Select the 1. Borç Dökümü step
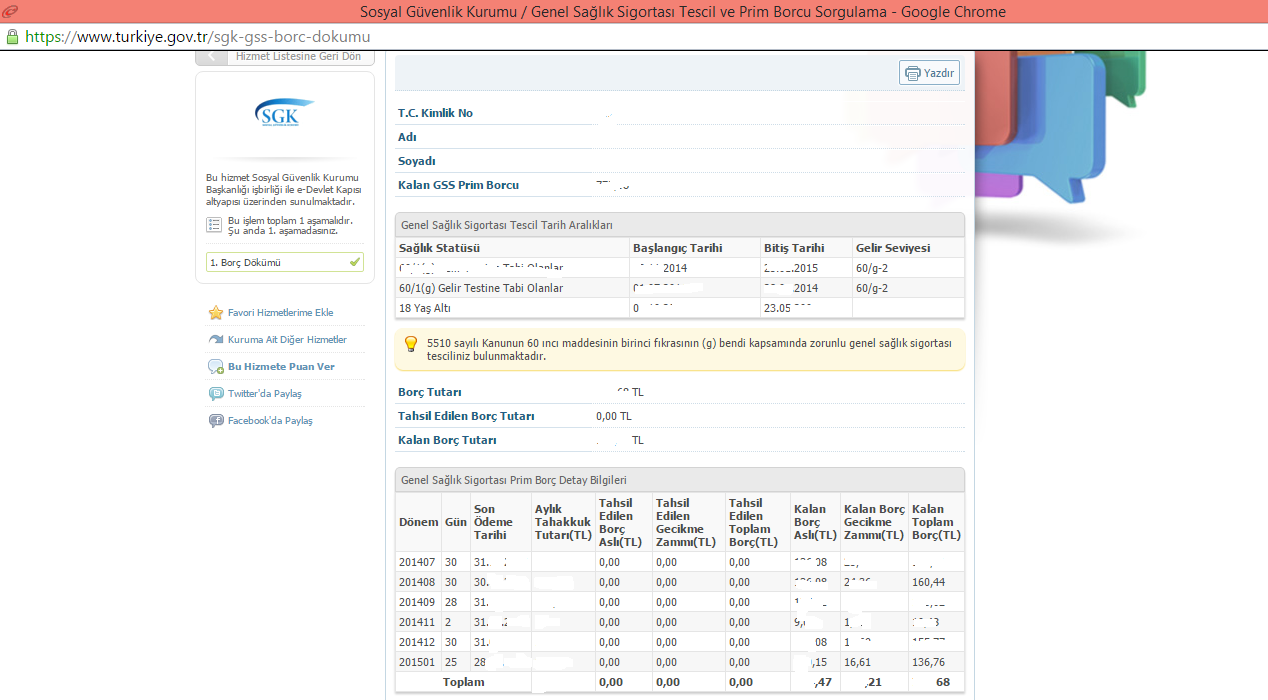Image resolution: width=1268 pixels, height=700 pixels. tap(285, 262)
